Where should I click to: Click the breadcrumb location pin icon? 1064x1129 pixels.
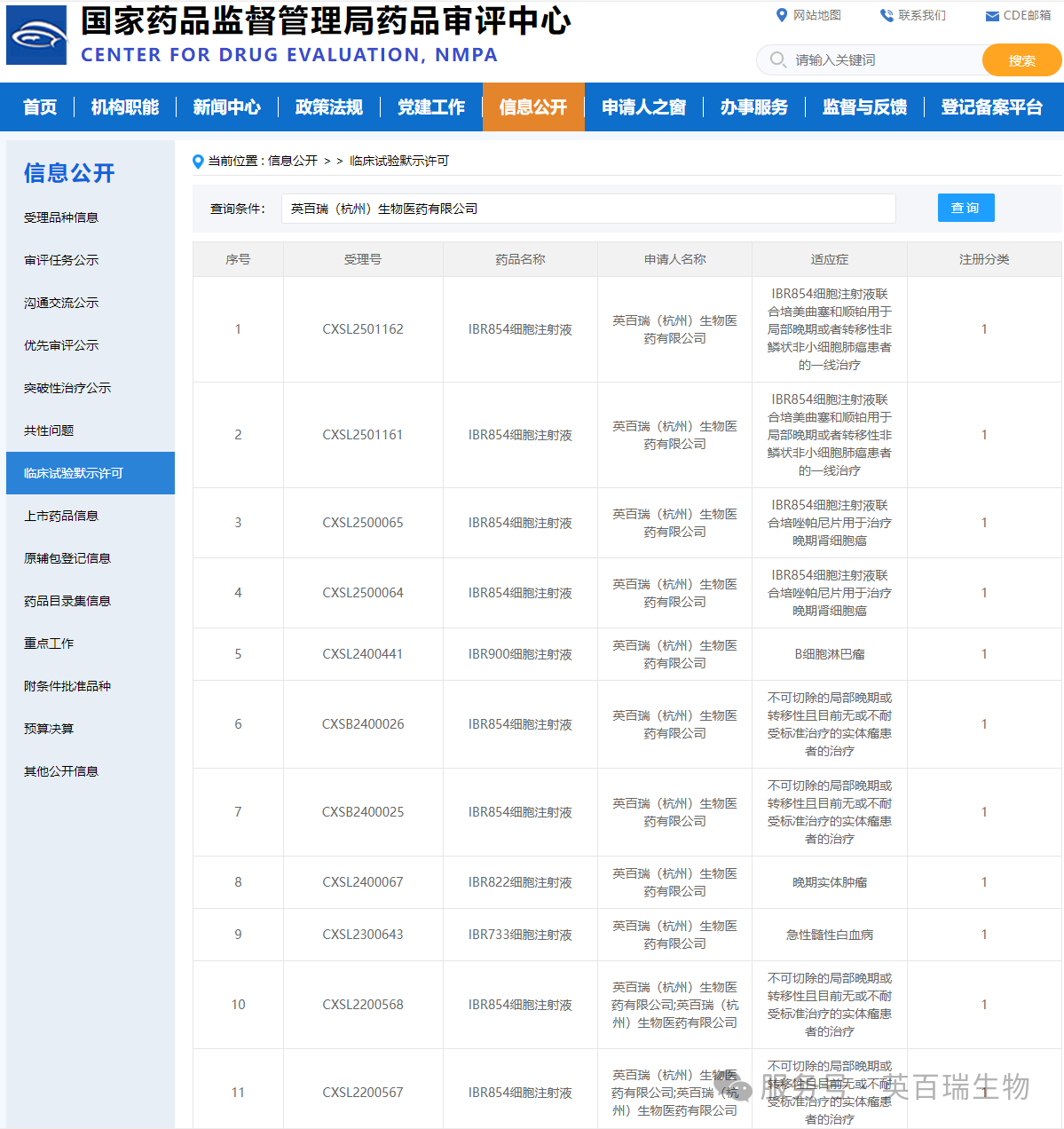[x=198, y=162]
